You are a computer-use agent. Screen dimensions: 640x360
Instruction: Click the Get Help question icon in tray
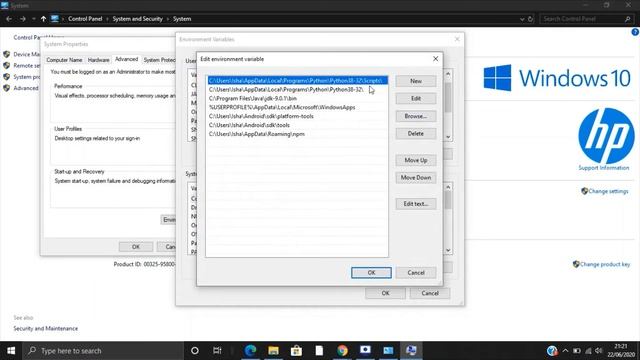coord(552,351)
